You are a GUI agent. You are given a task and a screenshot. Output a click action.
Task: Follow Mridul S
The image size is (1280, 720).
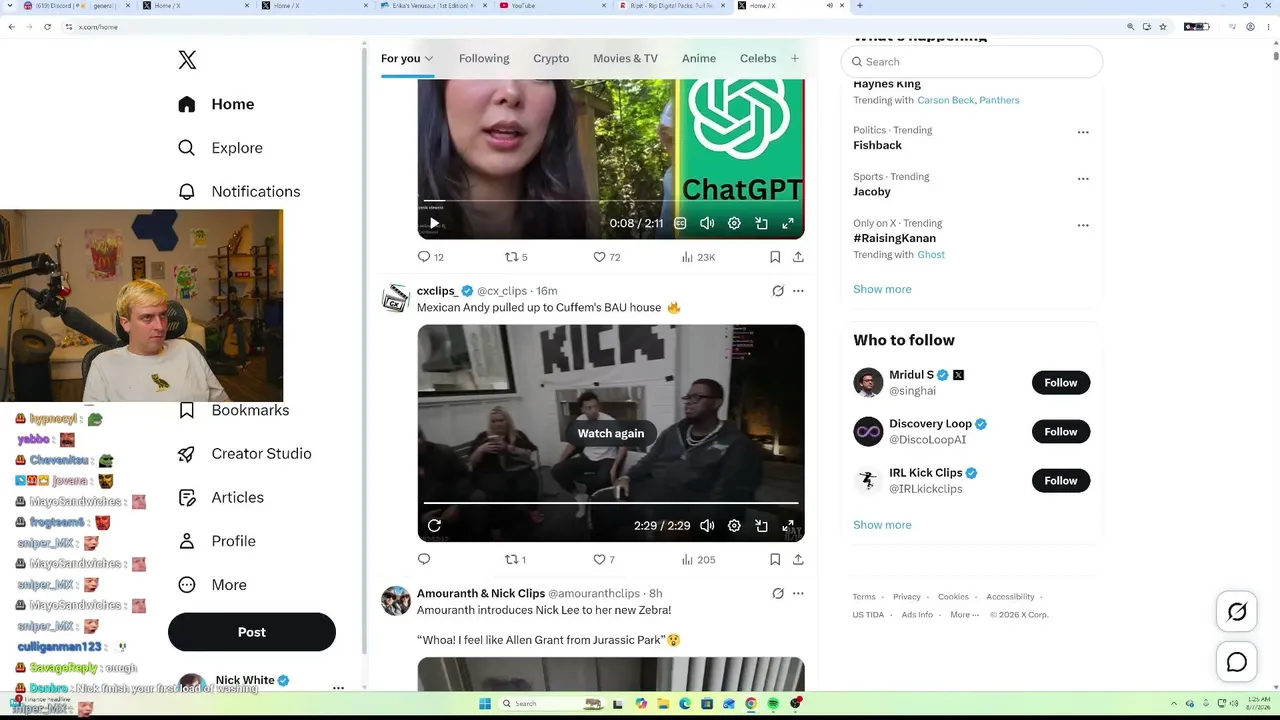point(1061,383)
